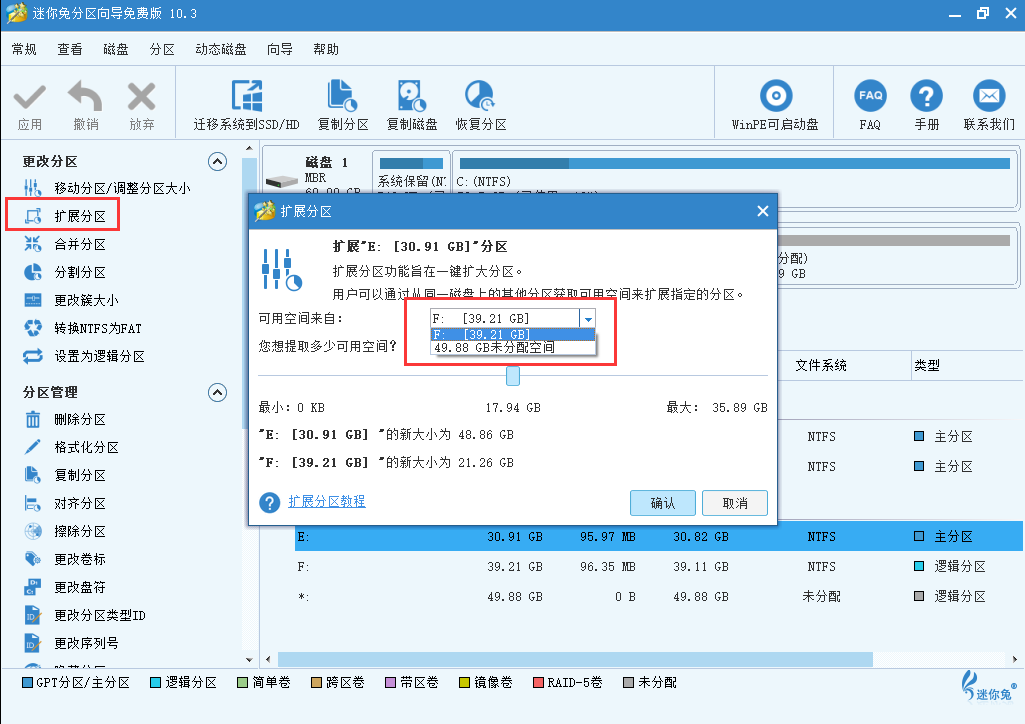
Task: Select the F: partition row in list
Action: tap(659, 567)
